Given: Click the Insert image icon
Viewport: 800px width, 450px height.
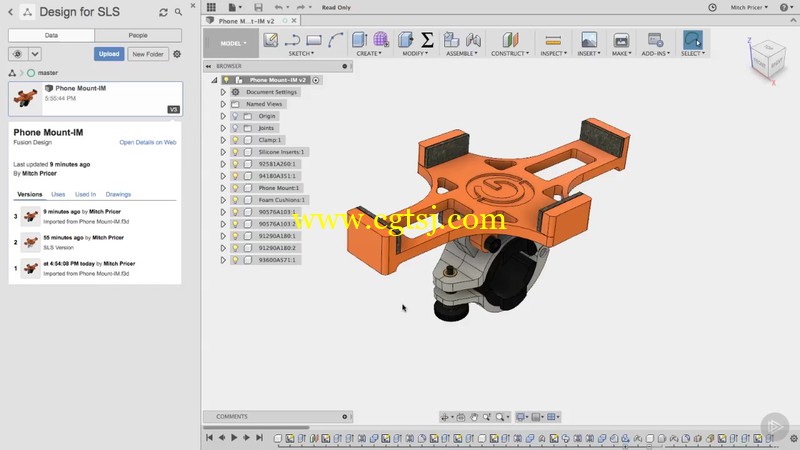Looking at the screenshot, I should [x=589, y=40].
